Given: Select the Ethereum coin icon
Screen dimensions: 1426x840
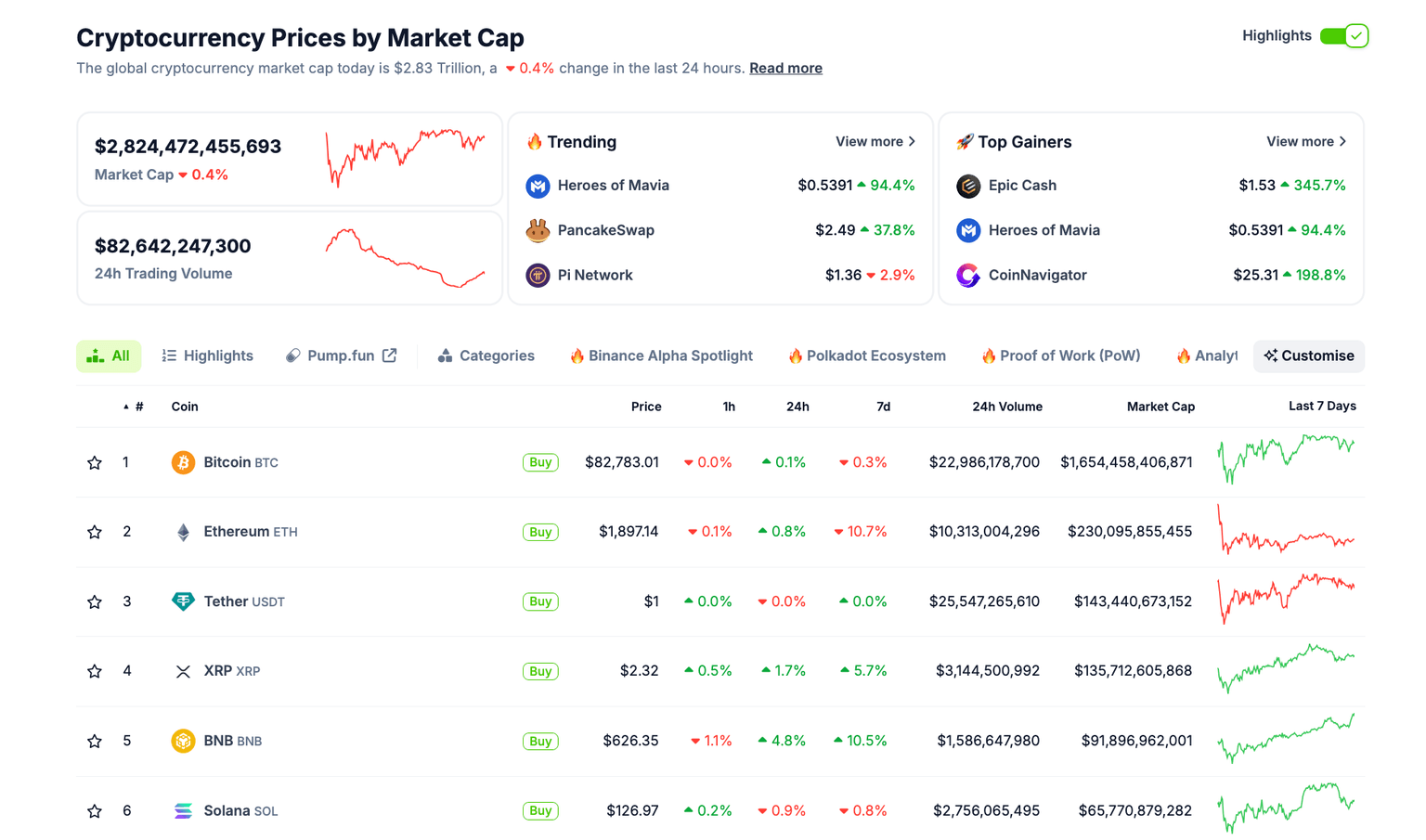Looking at the screenshot, I should click(x=182, y=531).
